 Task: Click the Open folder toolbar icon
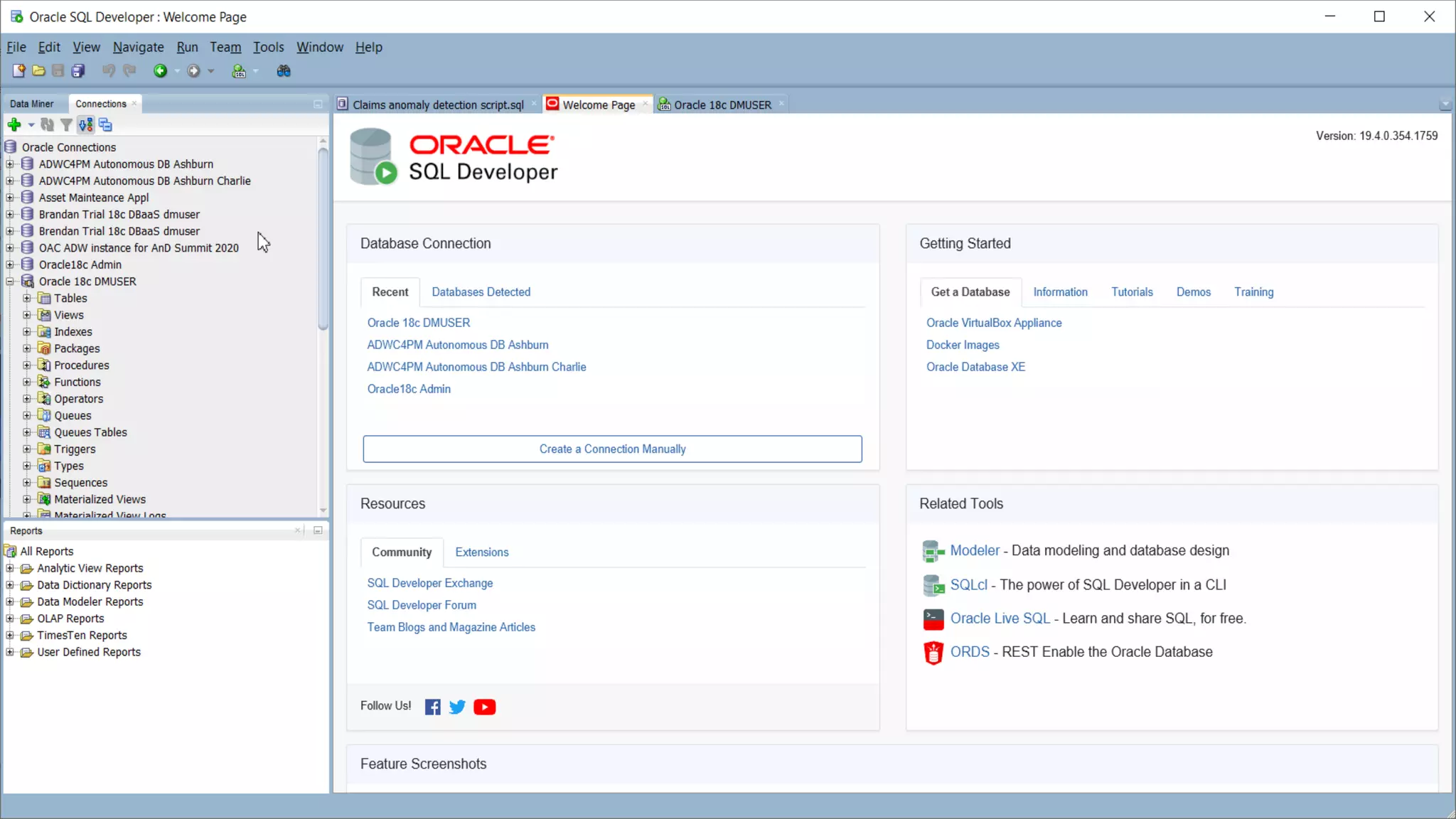[38, 70]
